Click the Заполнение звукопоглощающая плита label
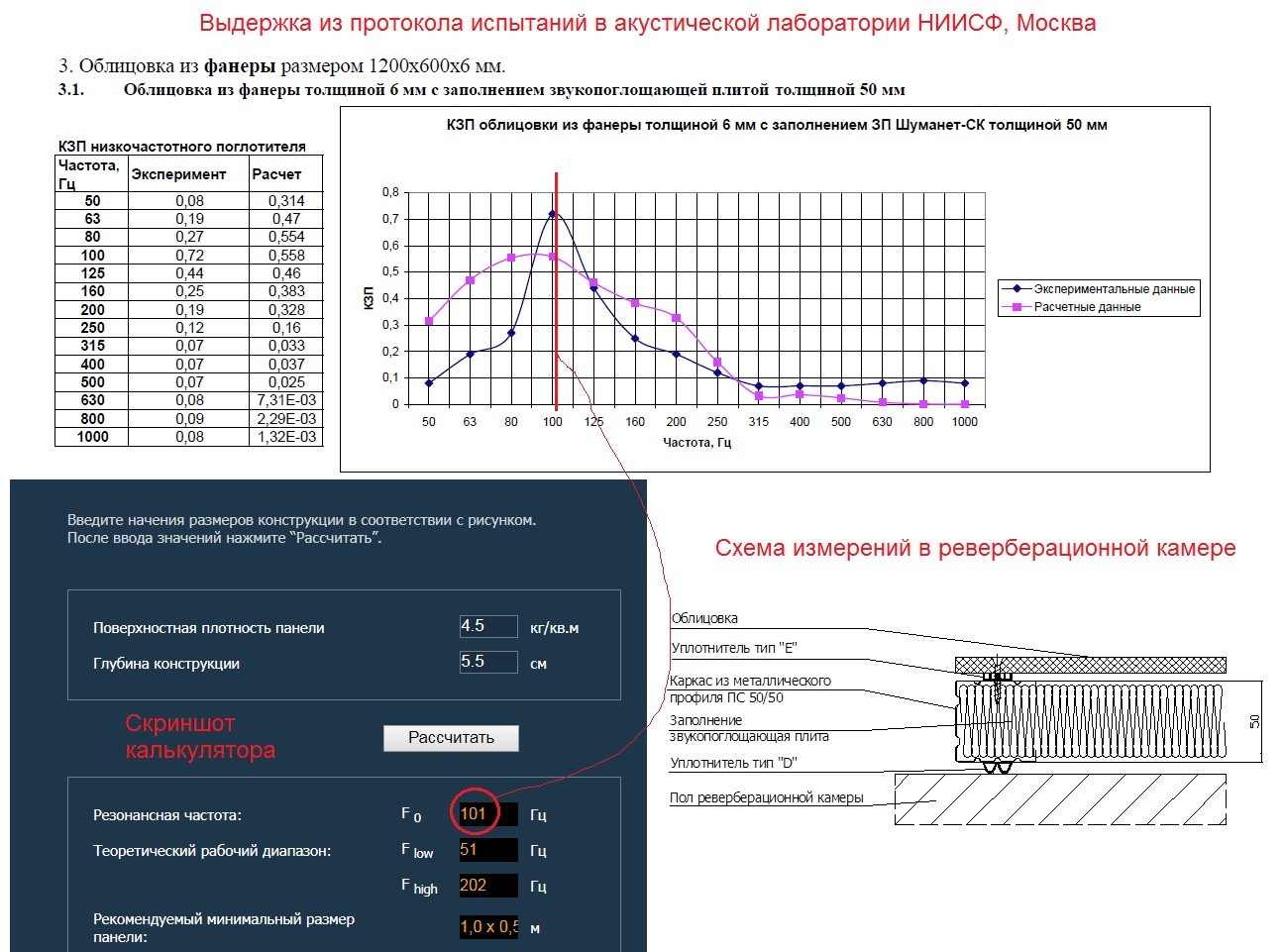The width and height of the screenshot is (1284, 952). point(749,728)
